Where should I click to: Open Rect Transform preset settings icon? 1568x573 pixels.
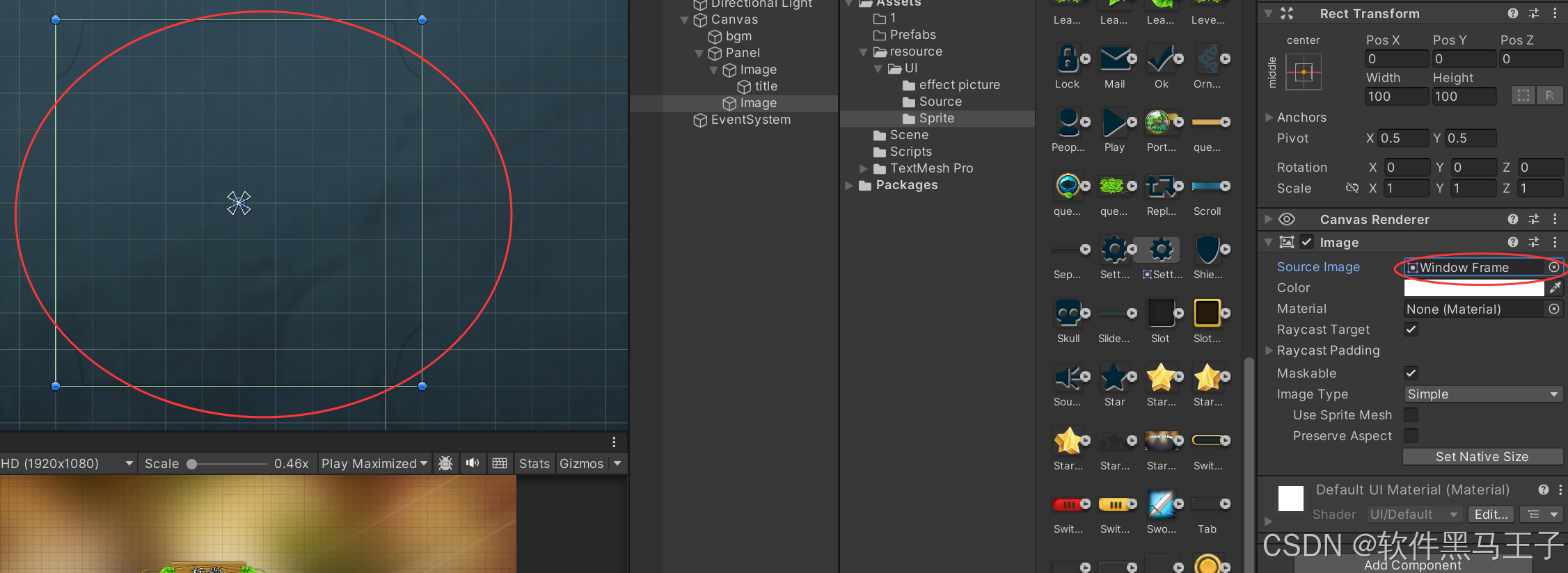[x=1534, y=13]
